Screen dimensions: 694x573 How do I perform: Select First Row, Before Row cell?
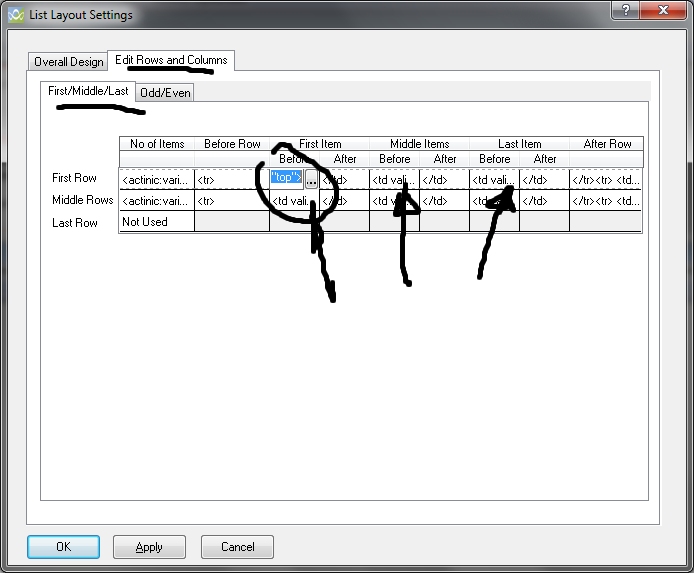point(231,179)
